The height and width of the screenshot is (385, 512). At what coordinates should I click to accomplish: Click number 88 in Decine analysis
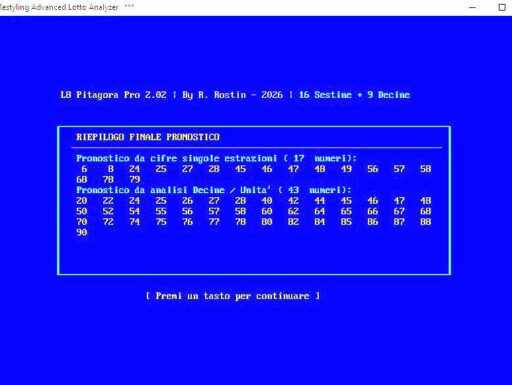(426, 222)
